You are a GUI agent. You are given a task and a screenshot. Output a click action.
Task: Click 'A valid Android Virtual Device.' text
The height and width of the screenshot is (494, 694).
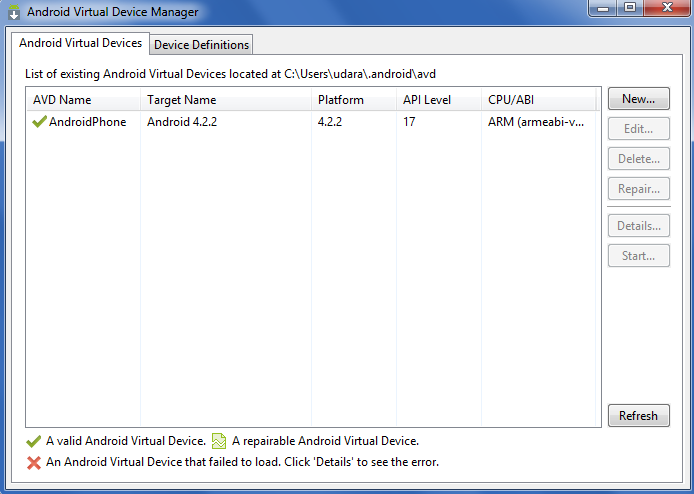pyautogui.click(x=126, y=441)
